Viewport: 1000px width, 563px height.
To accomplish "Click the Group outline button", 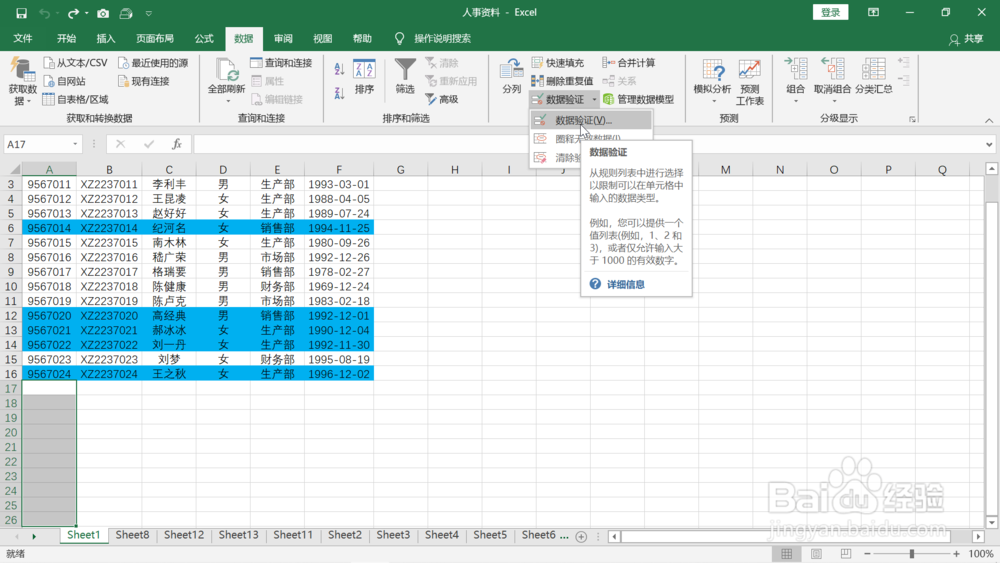I will [x=795, y=81].
